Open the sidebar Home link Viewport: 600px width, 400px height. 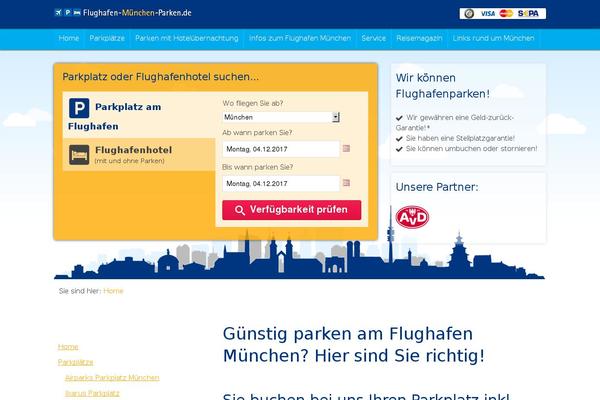click(x=68, y=347)
